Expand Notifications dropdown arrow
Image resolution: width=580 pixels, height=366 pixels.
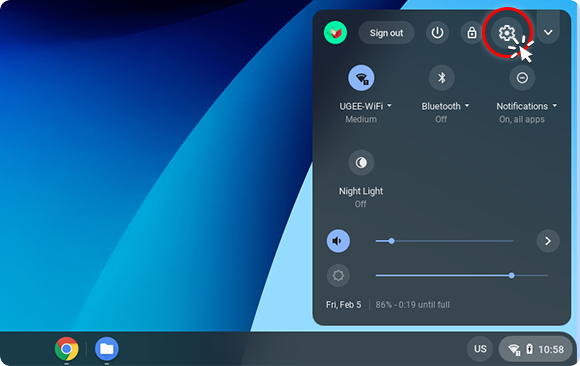tap(554, 106)
